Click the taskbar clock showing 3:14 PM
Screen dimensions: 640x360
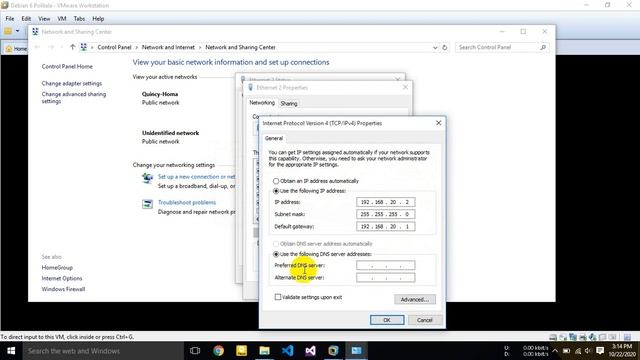622,351
